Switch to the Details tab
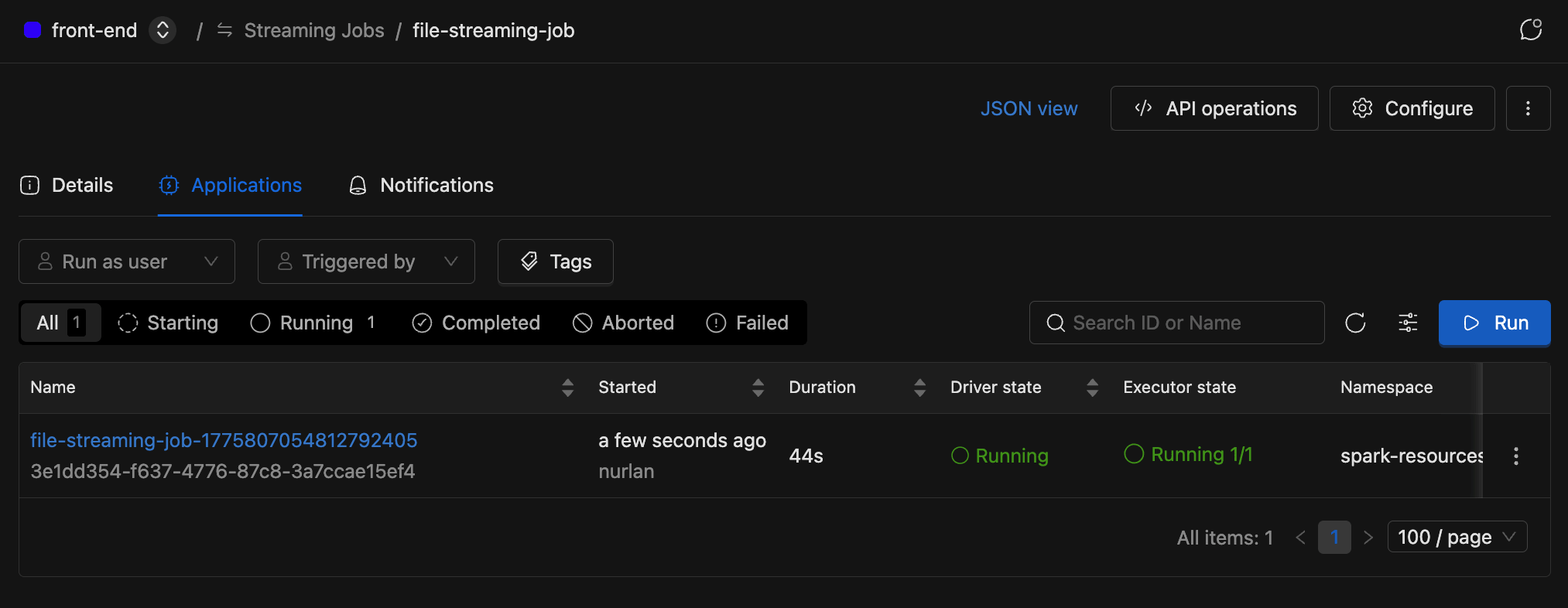Image resolution: width=1568 pixels, height=608 pixels. [x=67, y=186]
